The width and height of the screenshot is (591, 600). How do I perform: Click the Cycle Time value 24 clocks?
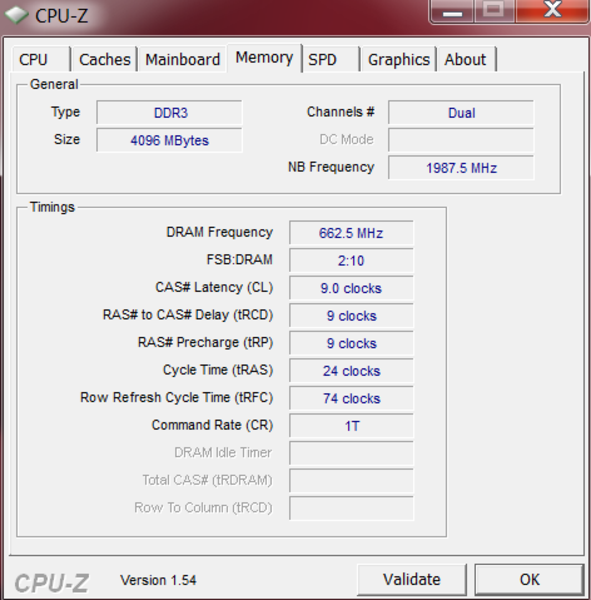coord(351,370)
